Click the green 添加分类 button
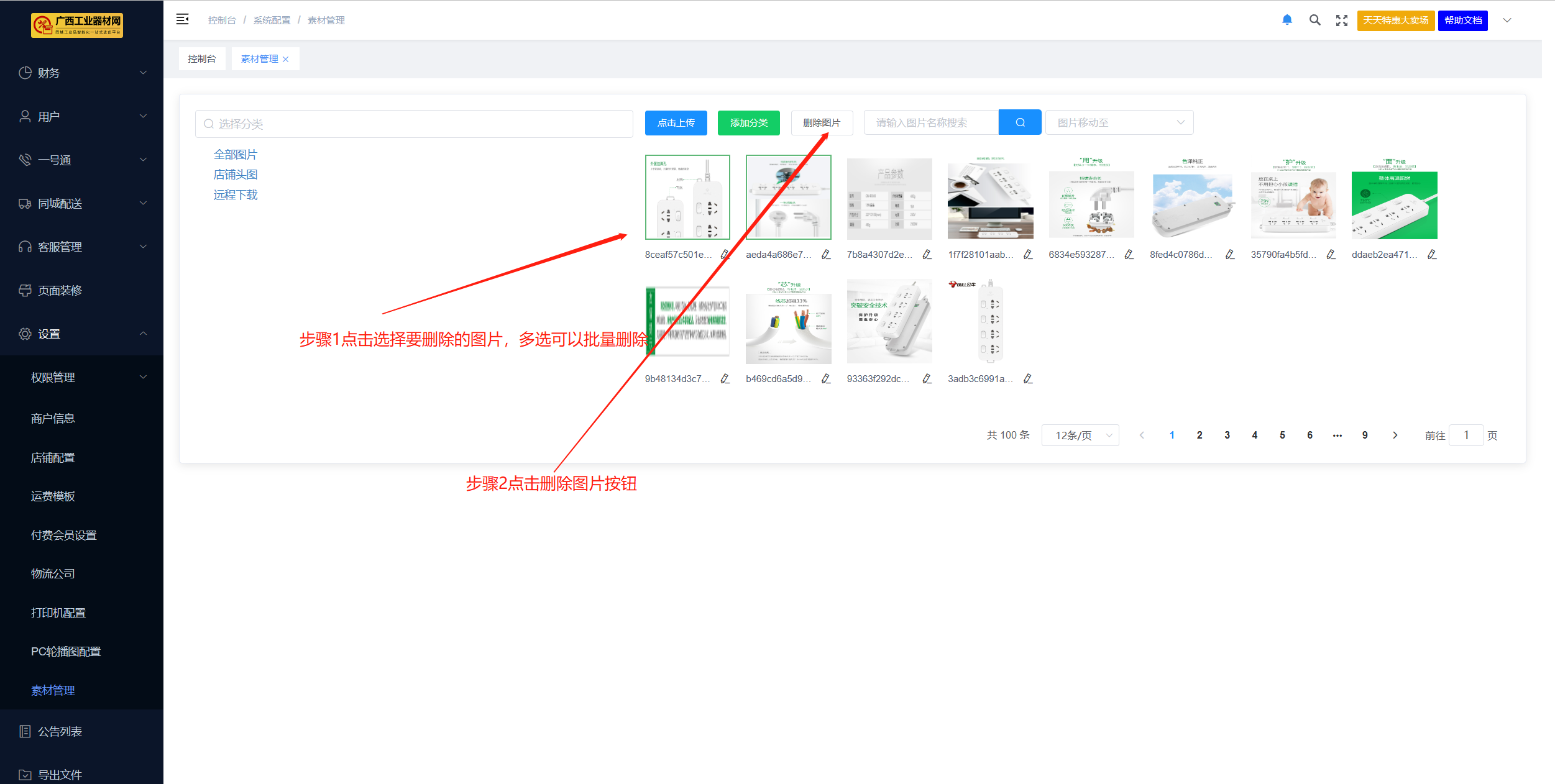The image size is (1555, 784). (748, 122)
